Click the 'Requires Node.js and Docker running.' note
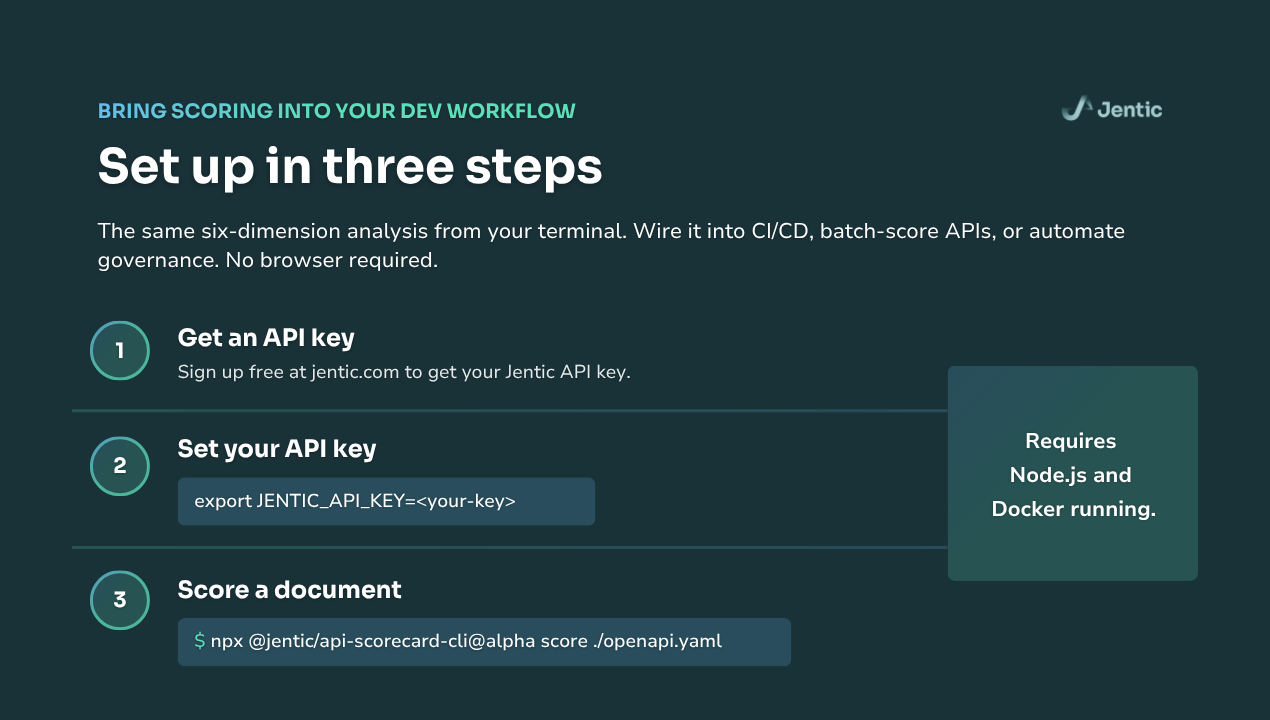The height and width of the screenshot is (720, 1270). click(x=1073, y=474)
